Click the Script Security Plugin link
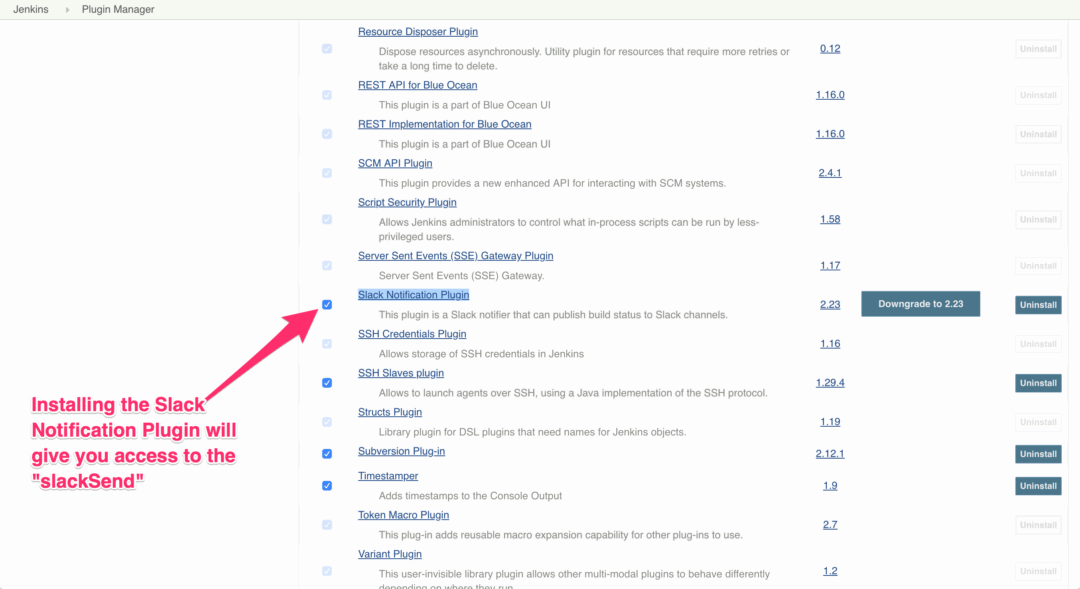The width and height of the screenshot is (1080, 589). (x=407, y=202)
